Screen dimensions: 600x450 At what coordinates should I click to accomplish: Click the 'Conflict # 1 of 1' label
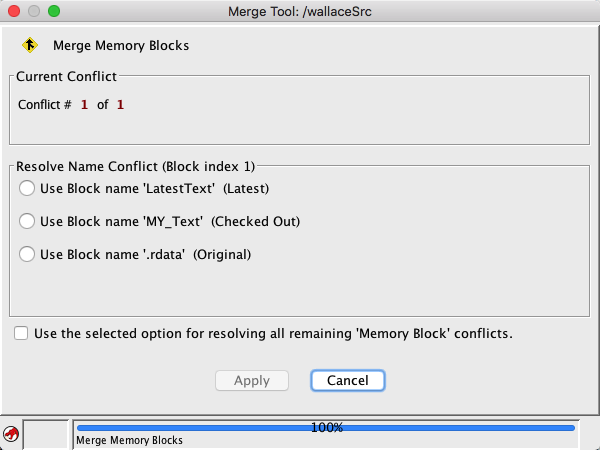click(x=71, y=104)
